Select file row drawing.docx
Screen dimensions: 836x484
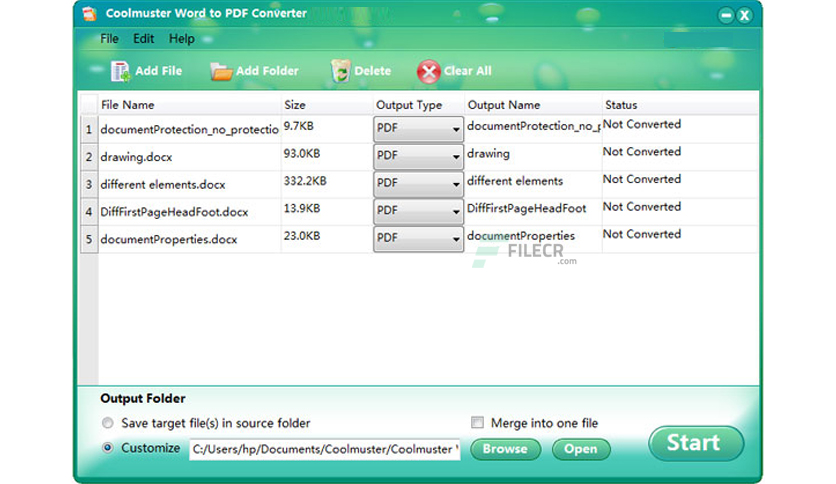[x=136, y=157]
